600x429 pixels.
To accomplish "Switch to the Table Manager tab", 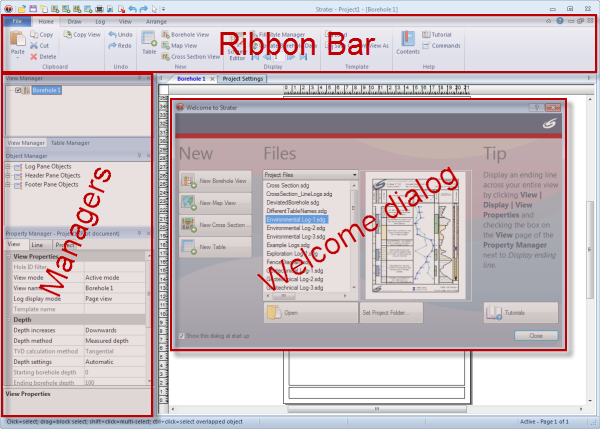I will coord(70,143).
